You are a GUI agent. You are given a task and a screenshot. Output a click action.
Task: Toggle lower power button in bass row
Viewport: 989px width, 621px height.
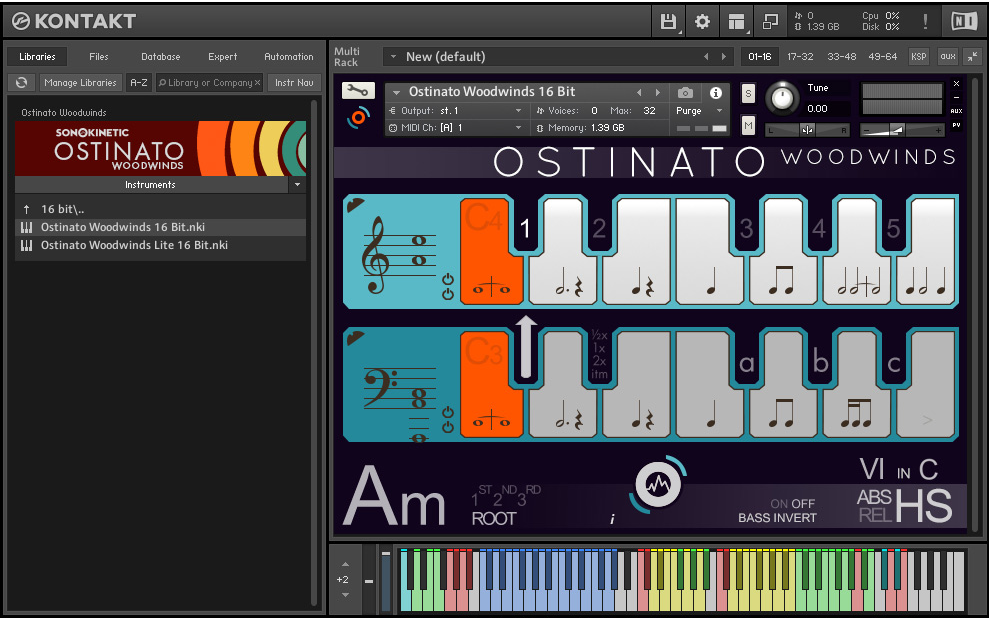[x=448, y=427]
